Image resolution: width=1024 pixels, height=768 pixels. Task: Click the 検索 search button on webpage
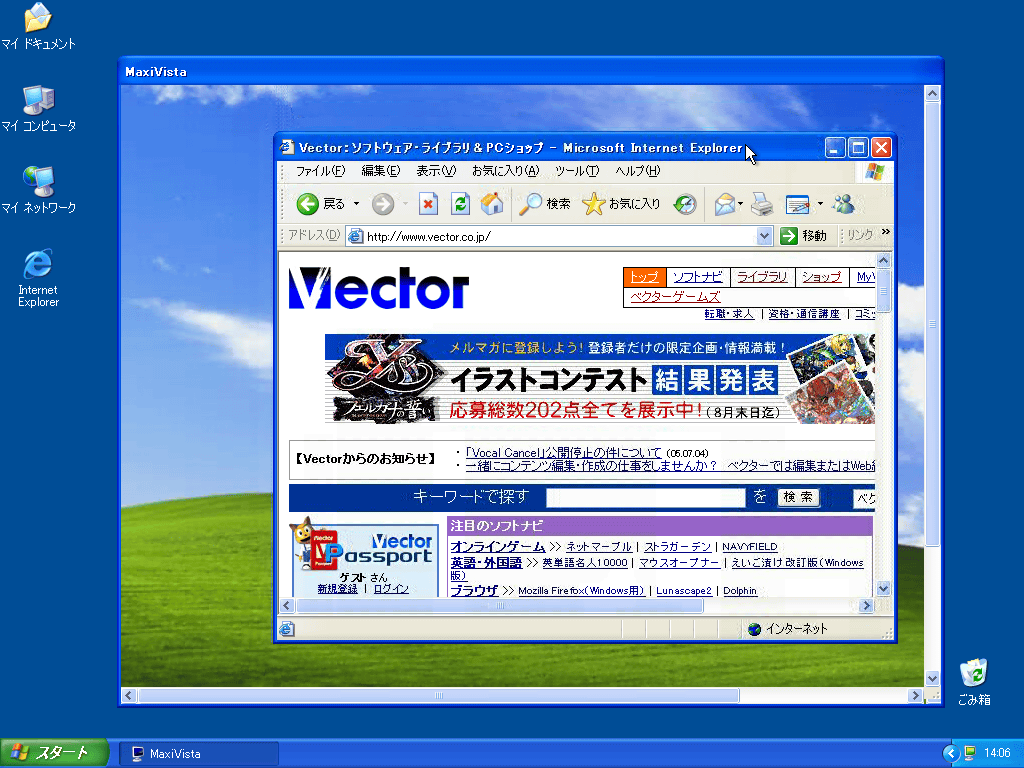tap(798, 498)
